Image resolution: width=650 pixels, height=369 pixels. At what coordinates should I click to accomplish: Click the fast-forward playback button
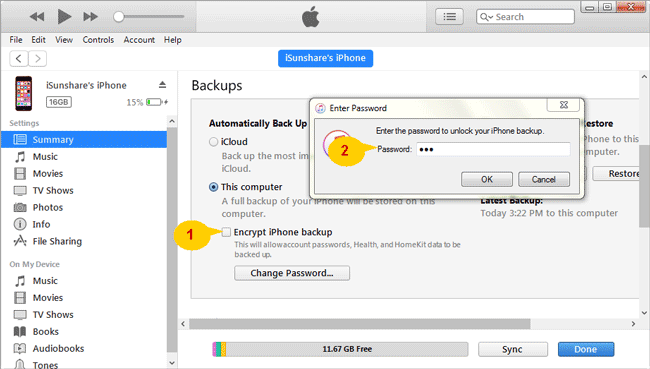point(90,17)
